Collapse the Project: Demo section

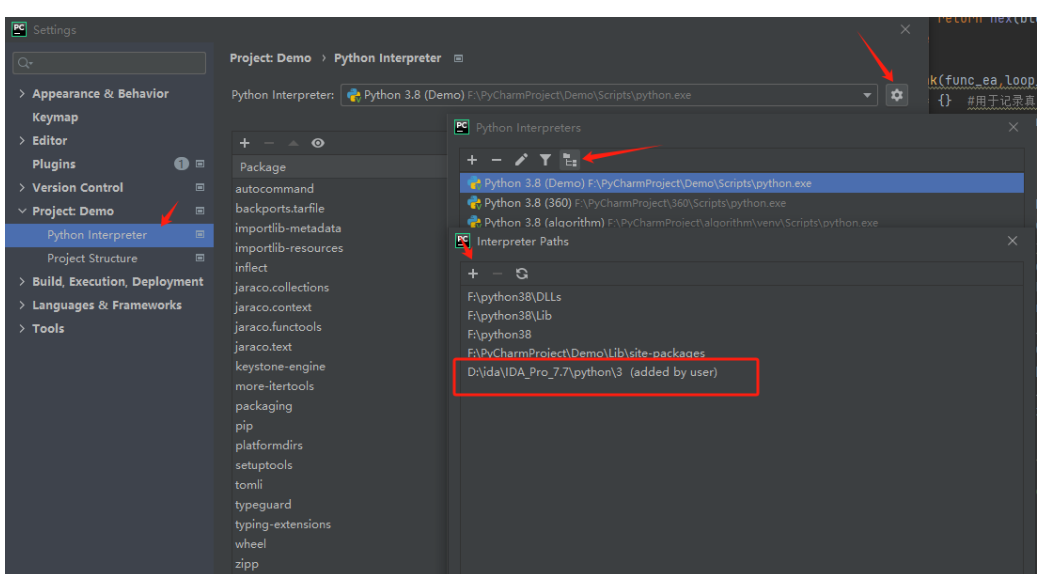(x=22, y=211)
